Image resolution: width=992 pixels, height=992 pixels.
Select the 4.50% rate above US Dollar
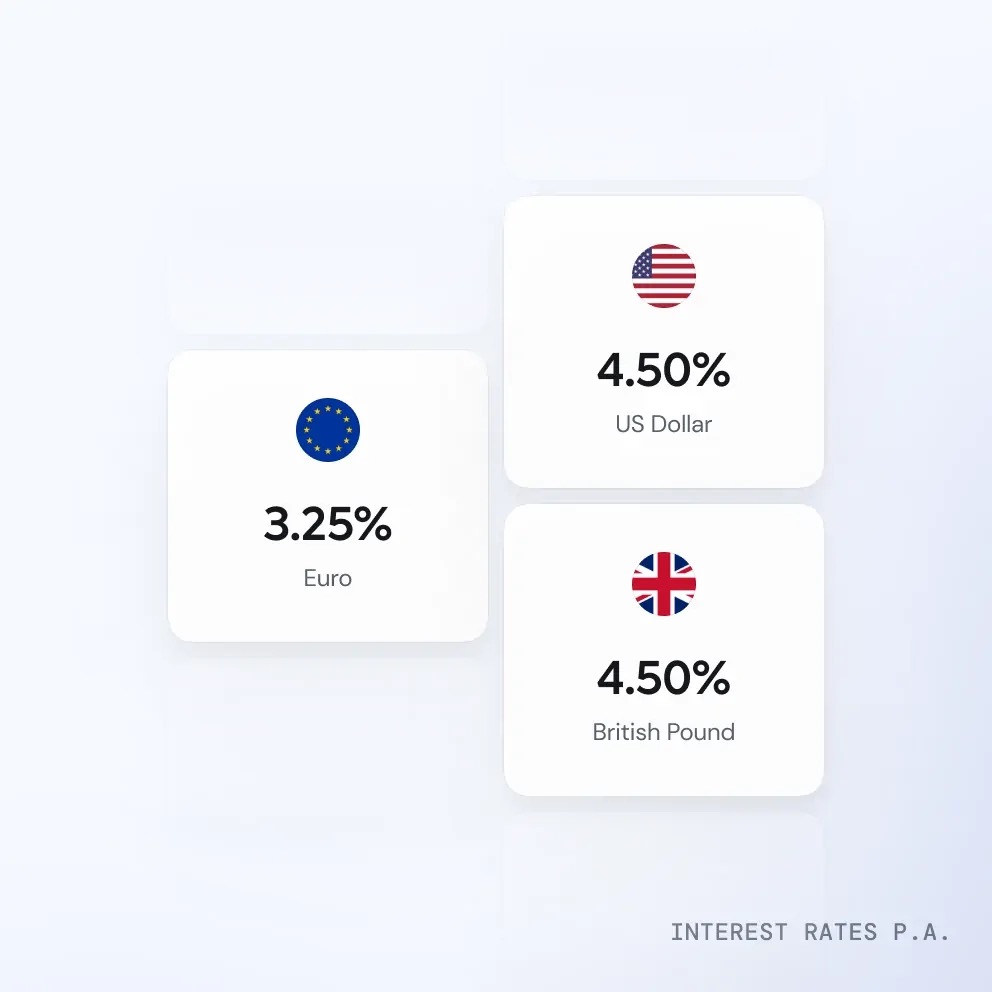point(664,371)
